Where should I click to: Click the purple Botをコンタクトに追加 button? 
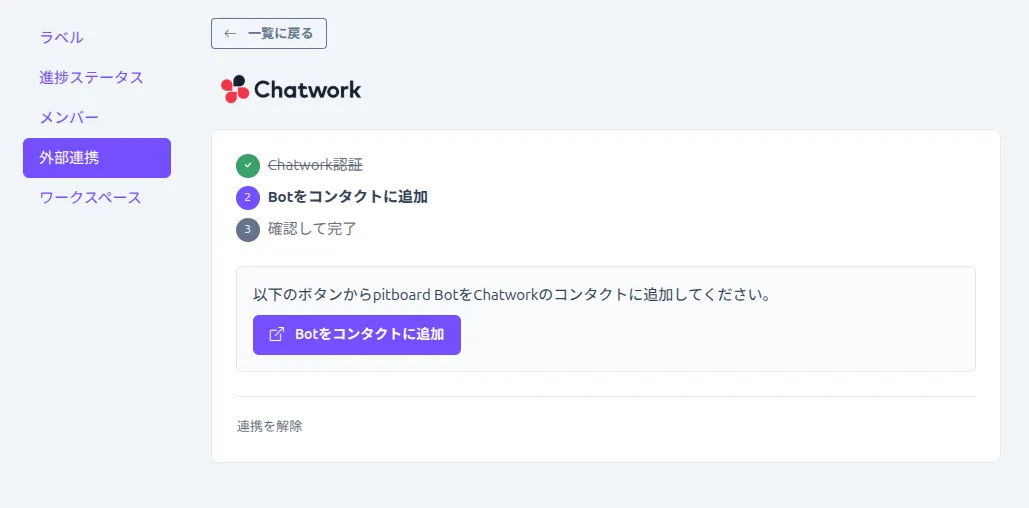357,335
